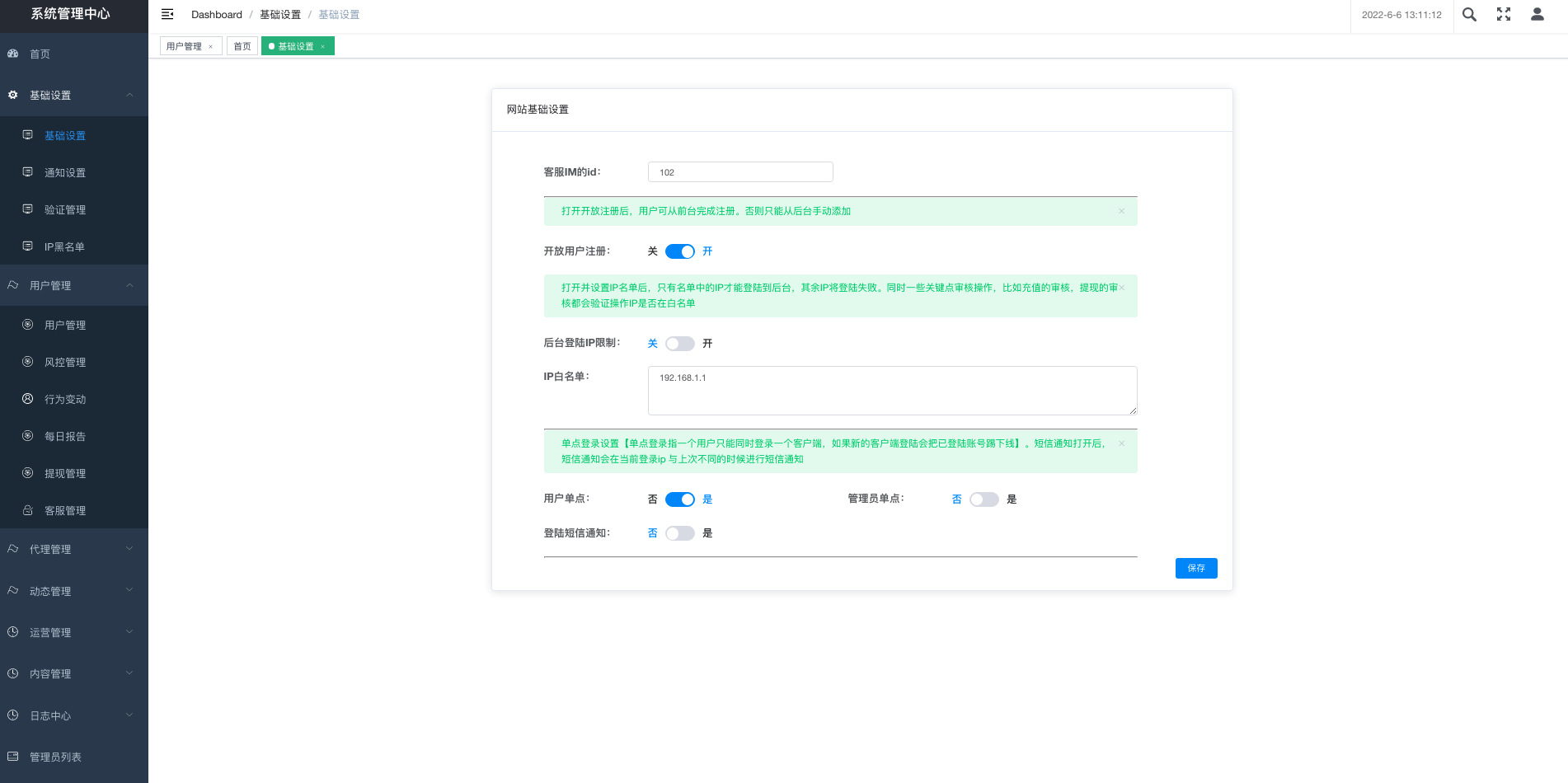Viewport: 1568px width, 783px height.
Task: Click the icon beside 动态管理
Action: tap(13, 590)
